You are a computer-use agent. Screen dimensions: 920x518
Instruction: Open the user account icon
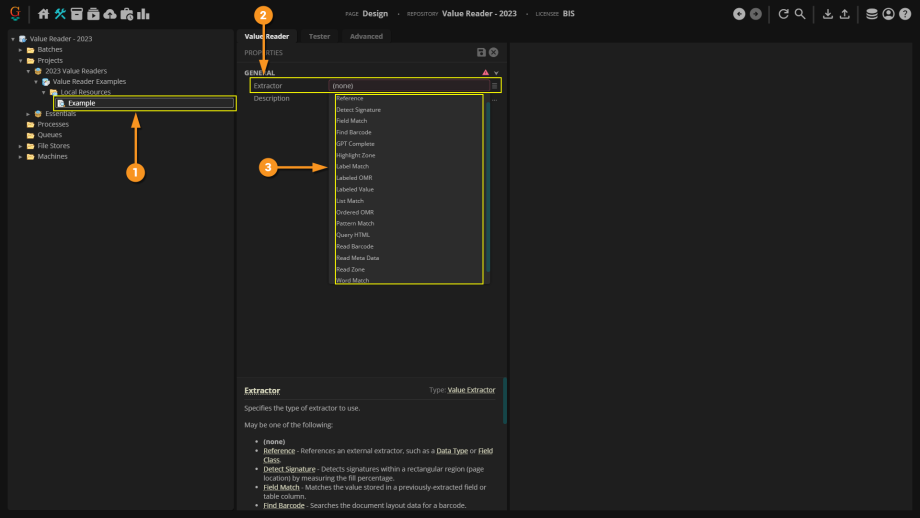coord(888,14)
